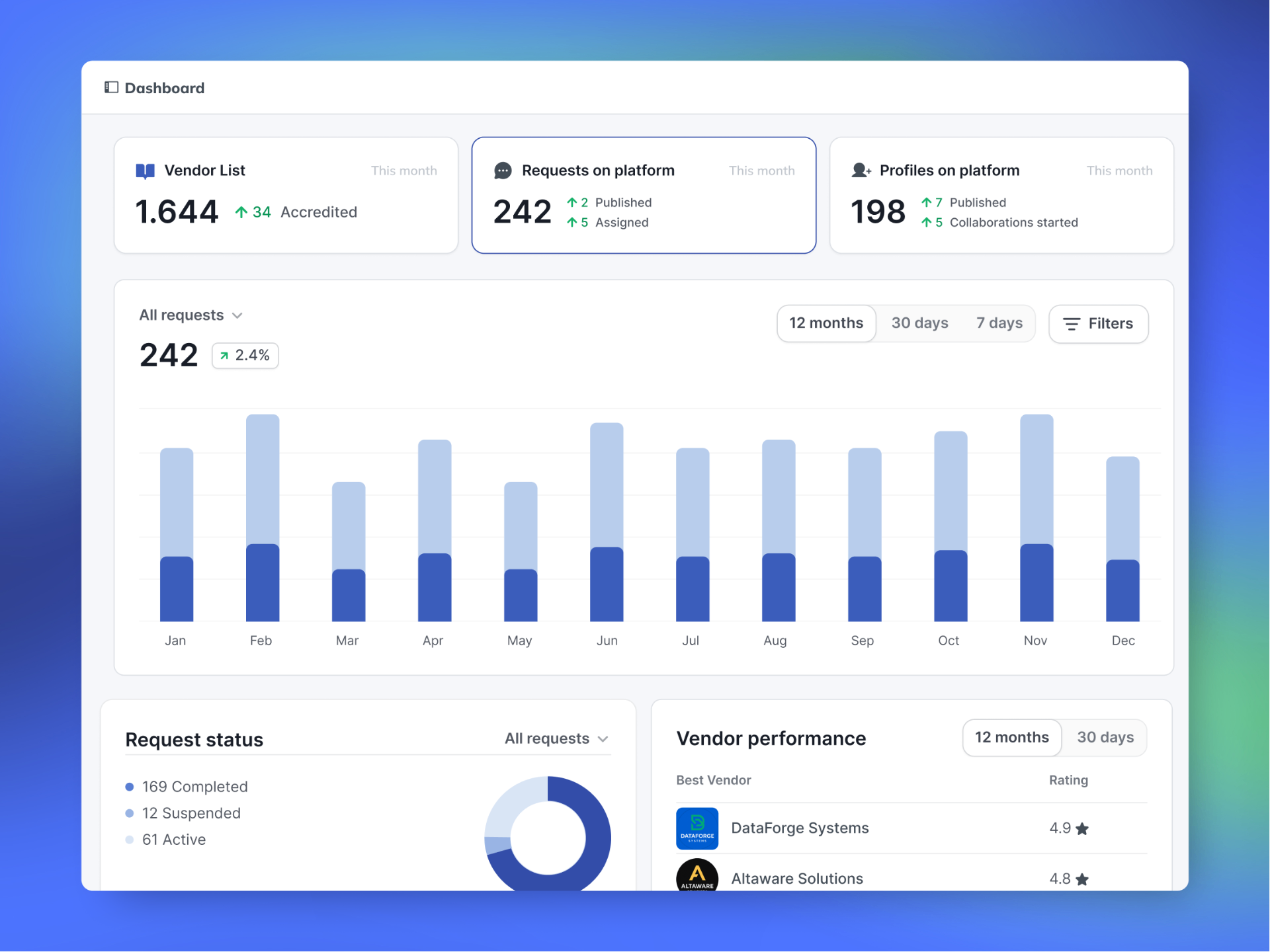The image size is (1270, 952).
Task: Click the Suspended legend dot
Action: coord(130,813)
